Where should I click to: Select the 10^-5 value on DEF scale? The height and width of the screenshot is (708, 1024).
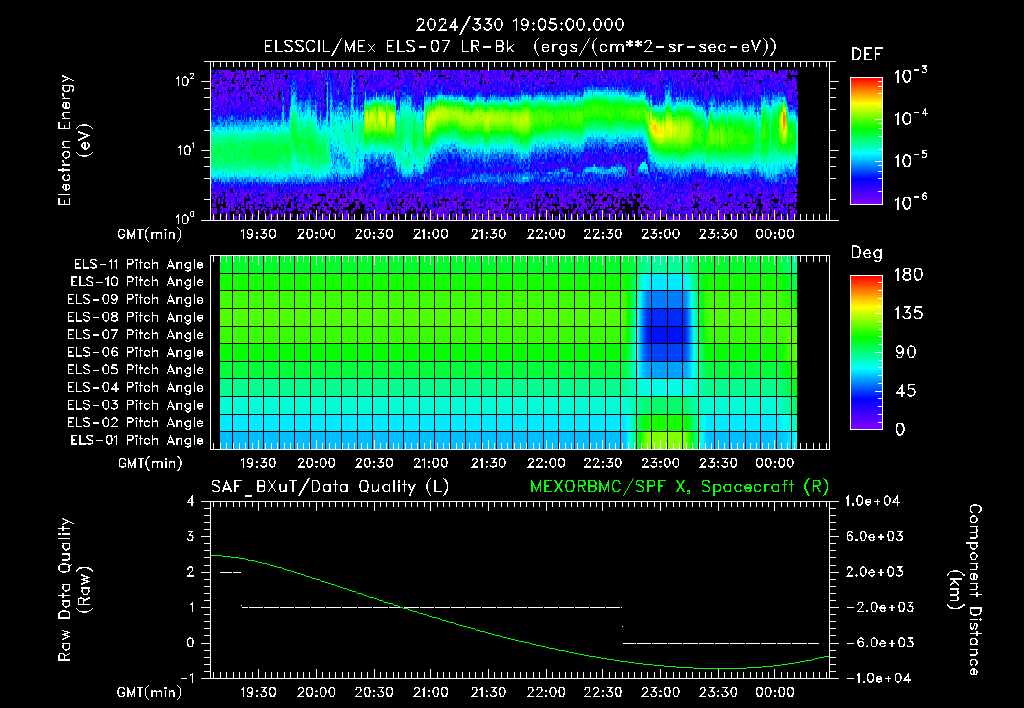click(910, 160)
